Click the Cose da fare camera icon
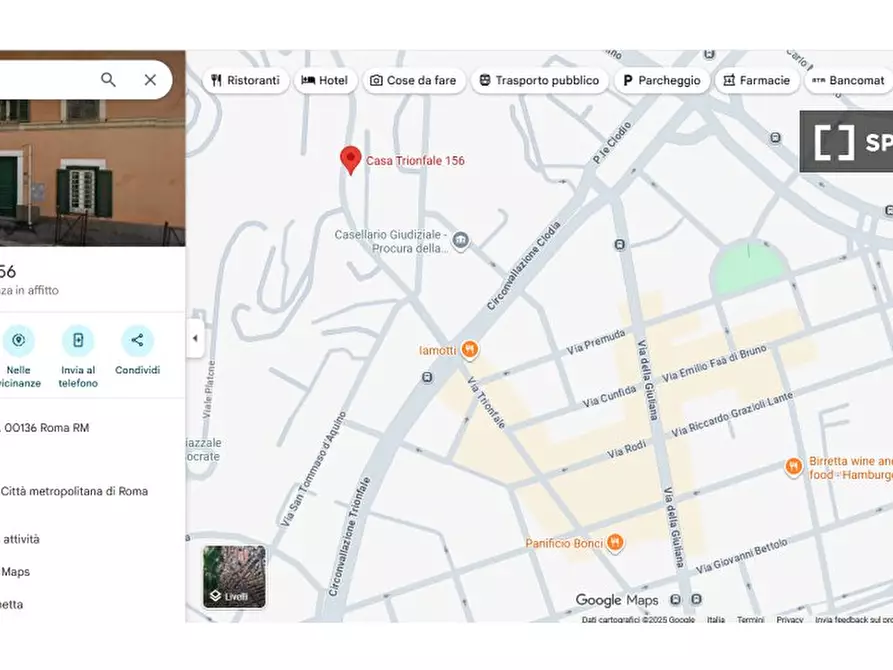 pos(376,80)
